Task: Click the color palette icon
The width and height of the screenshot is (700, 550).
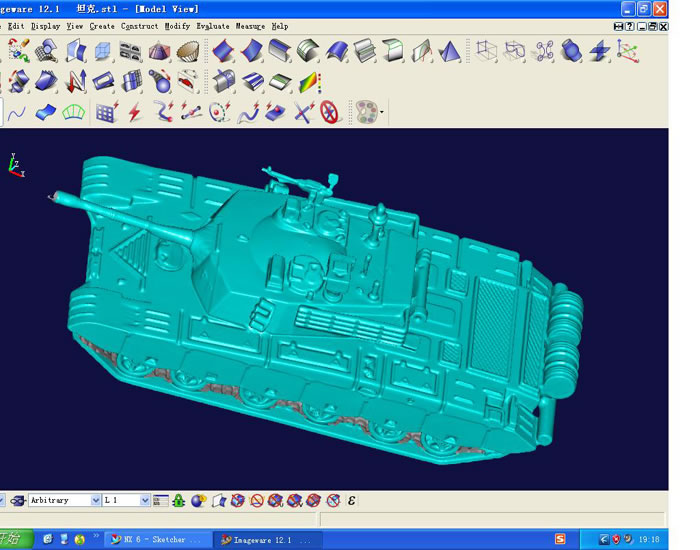Action: coord(366,112)
